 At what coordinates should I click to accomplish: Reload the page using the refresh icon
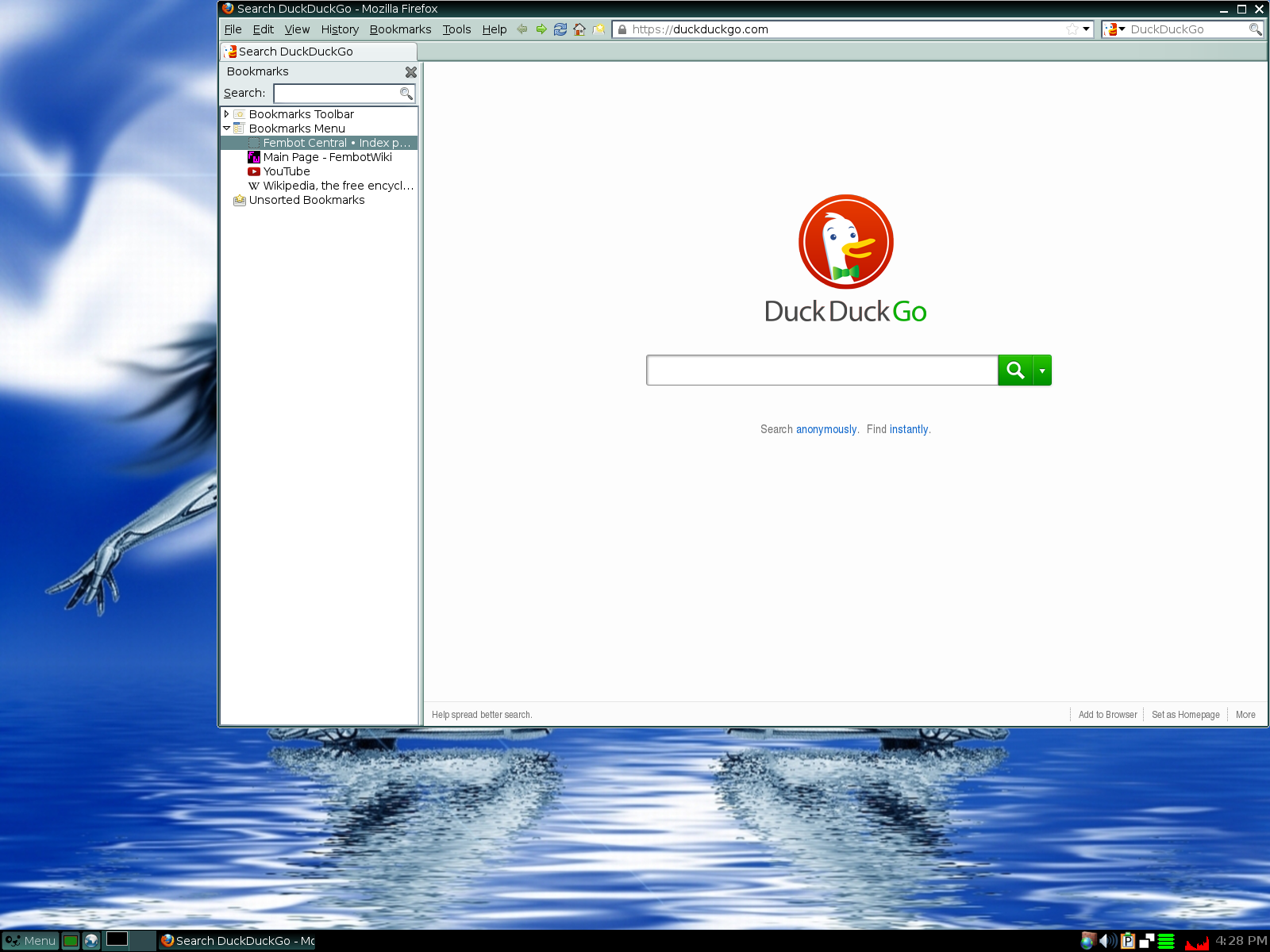tap(560, 29)
